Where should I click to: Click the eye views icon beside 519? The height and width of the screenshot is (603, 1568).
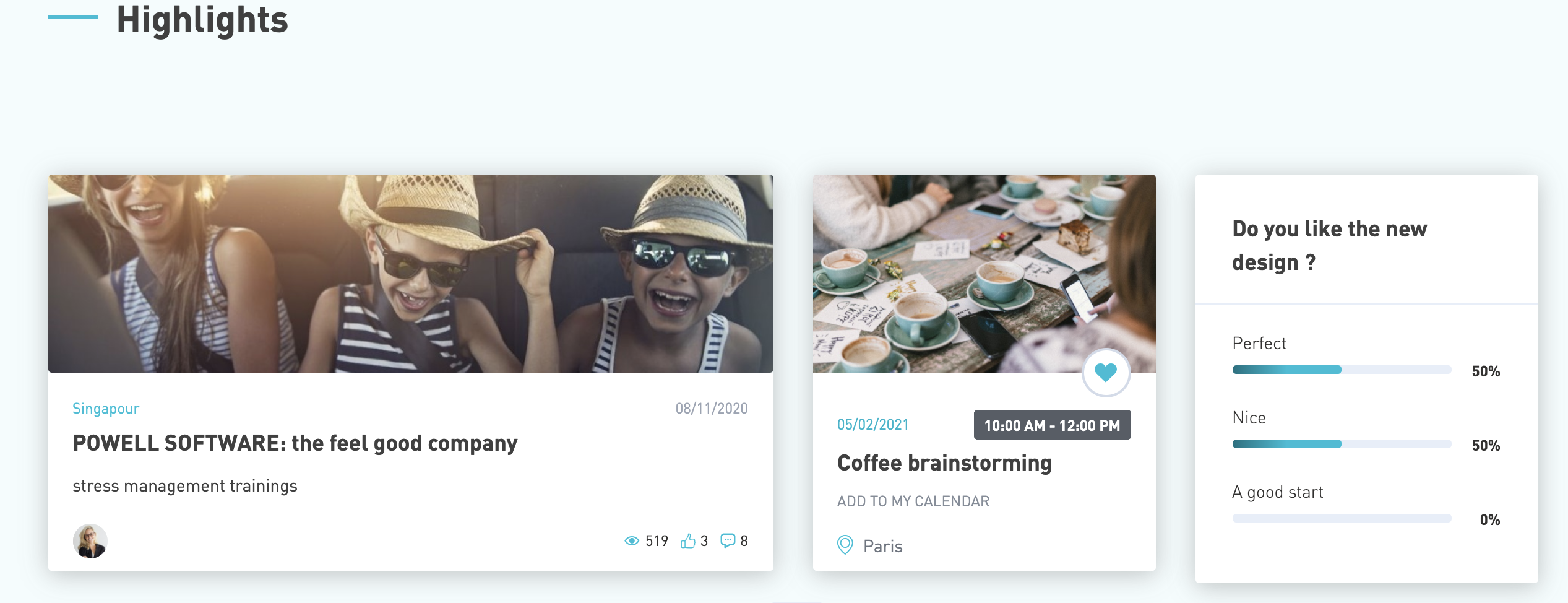pyautogui.click(x=631, y=541)
